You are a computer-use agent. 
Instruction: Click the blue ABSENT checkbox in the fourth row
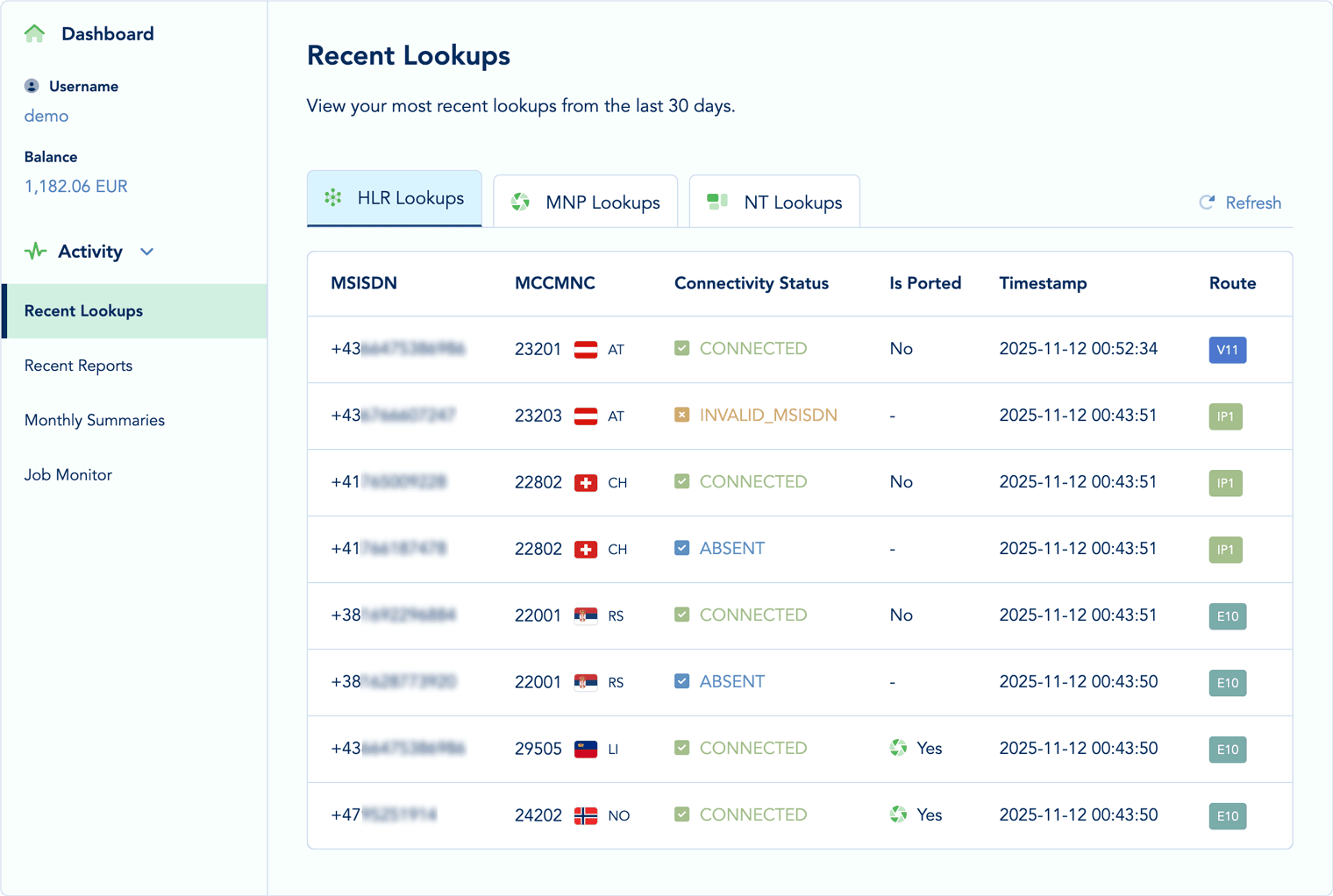coord(681,548)
